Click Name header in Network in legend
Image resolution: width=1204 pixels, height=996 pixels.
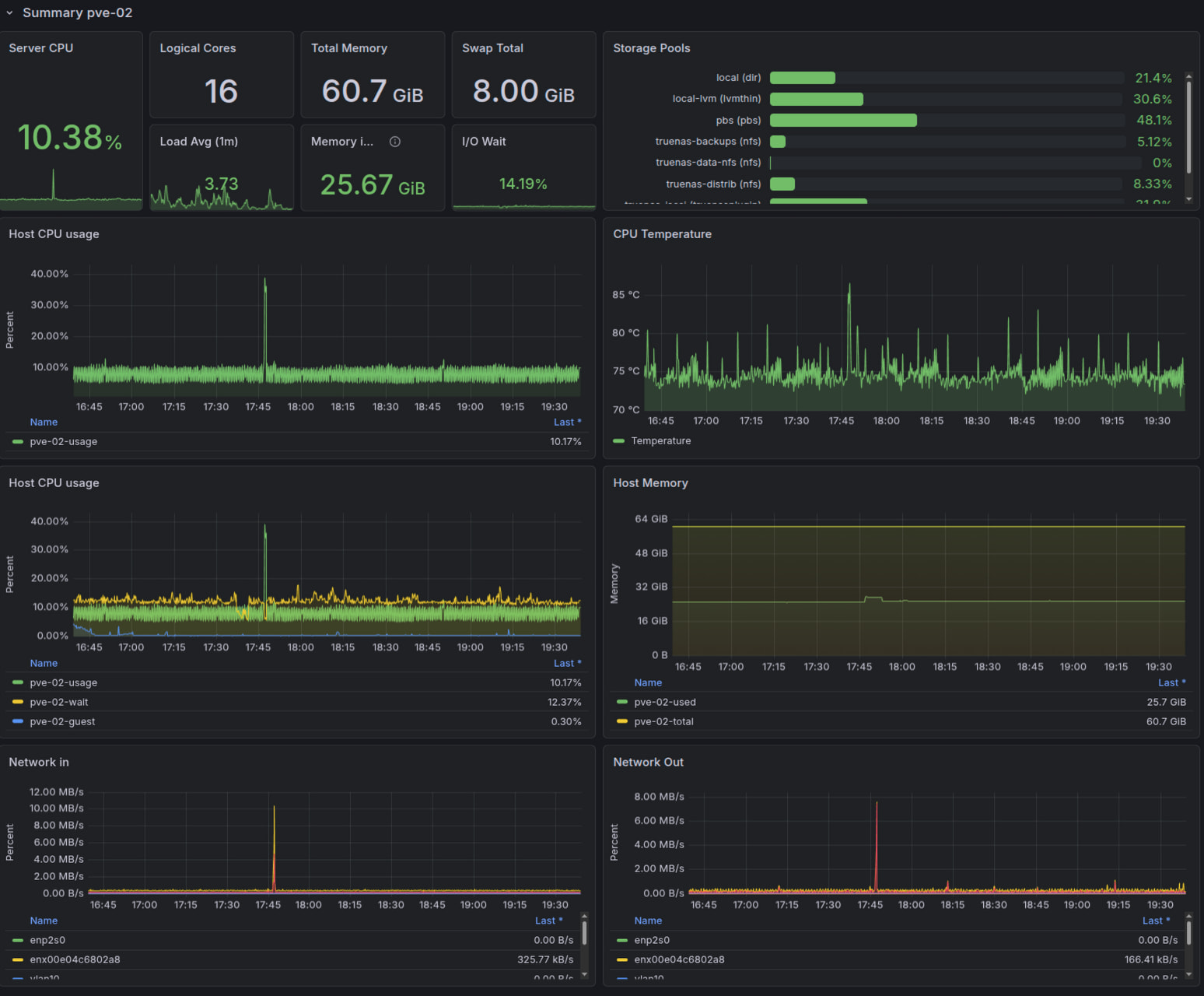pyautogui.click(x=44, y=921)
